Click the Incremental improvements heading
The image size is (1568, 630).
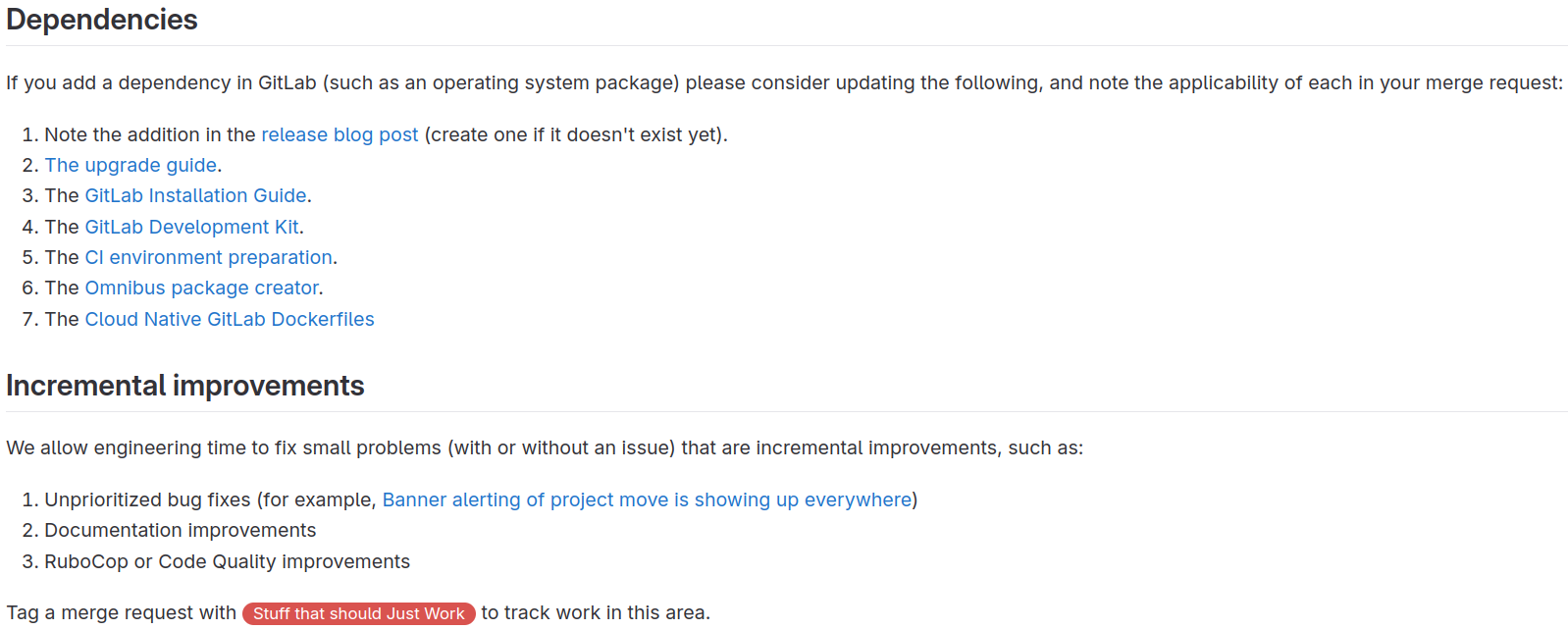pos(185,386)
